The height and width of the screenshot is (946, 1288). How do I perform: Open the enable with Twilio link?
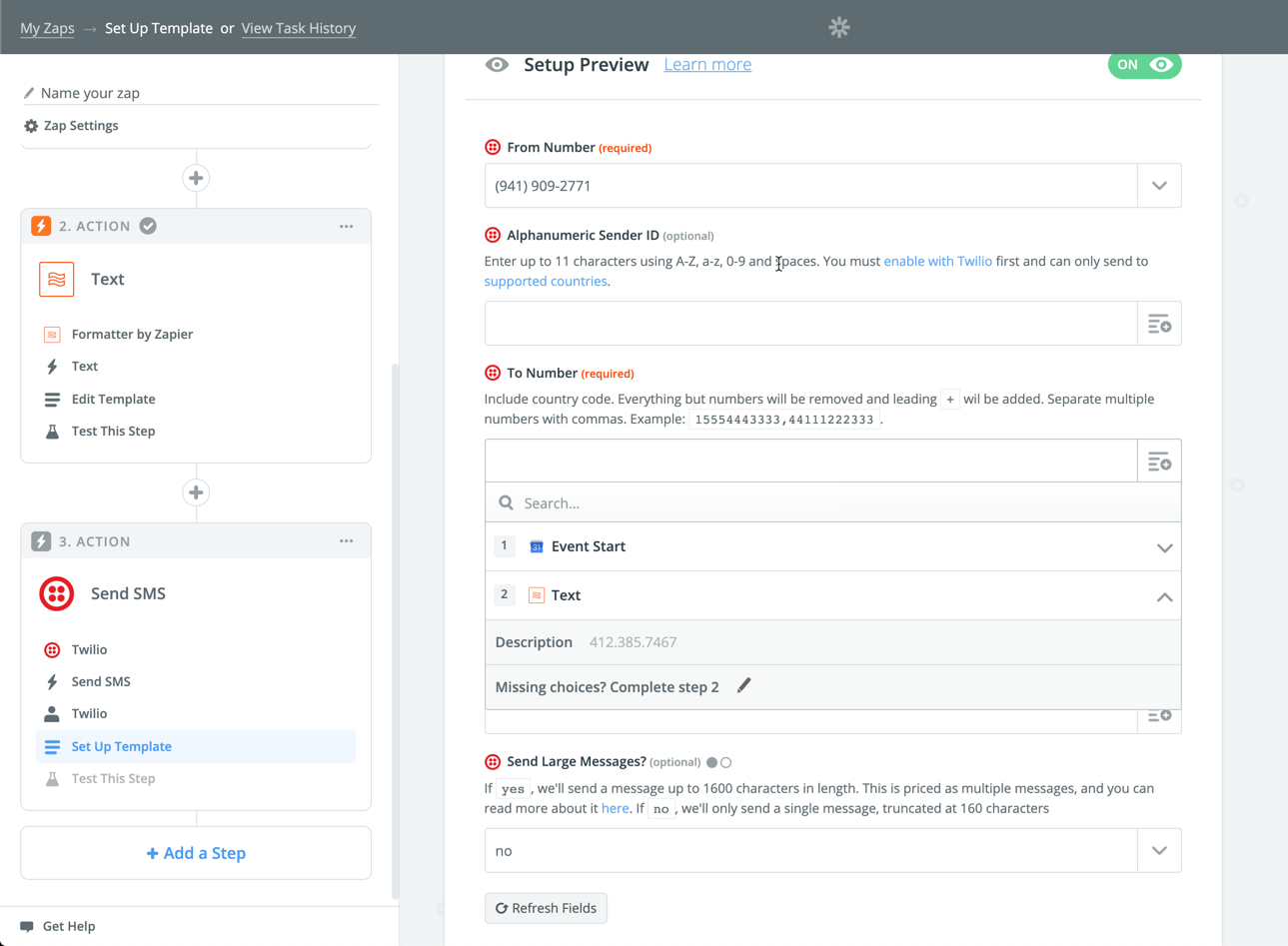(x=937, y=260)
